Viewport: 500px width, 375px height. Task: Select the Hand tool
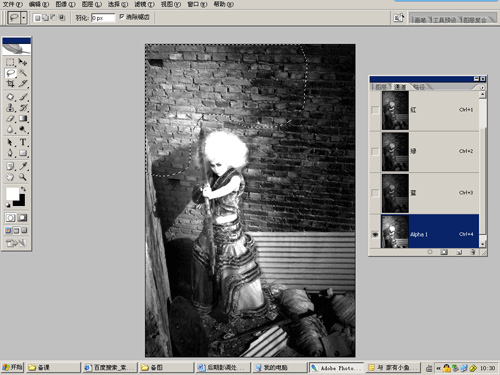tap(10, 177)
